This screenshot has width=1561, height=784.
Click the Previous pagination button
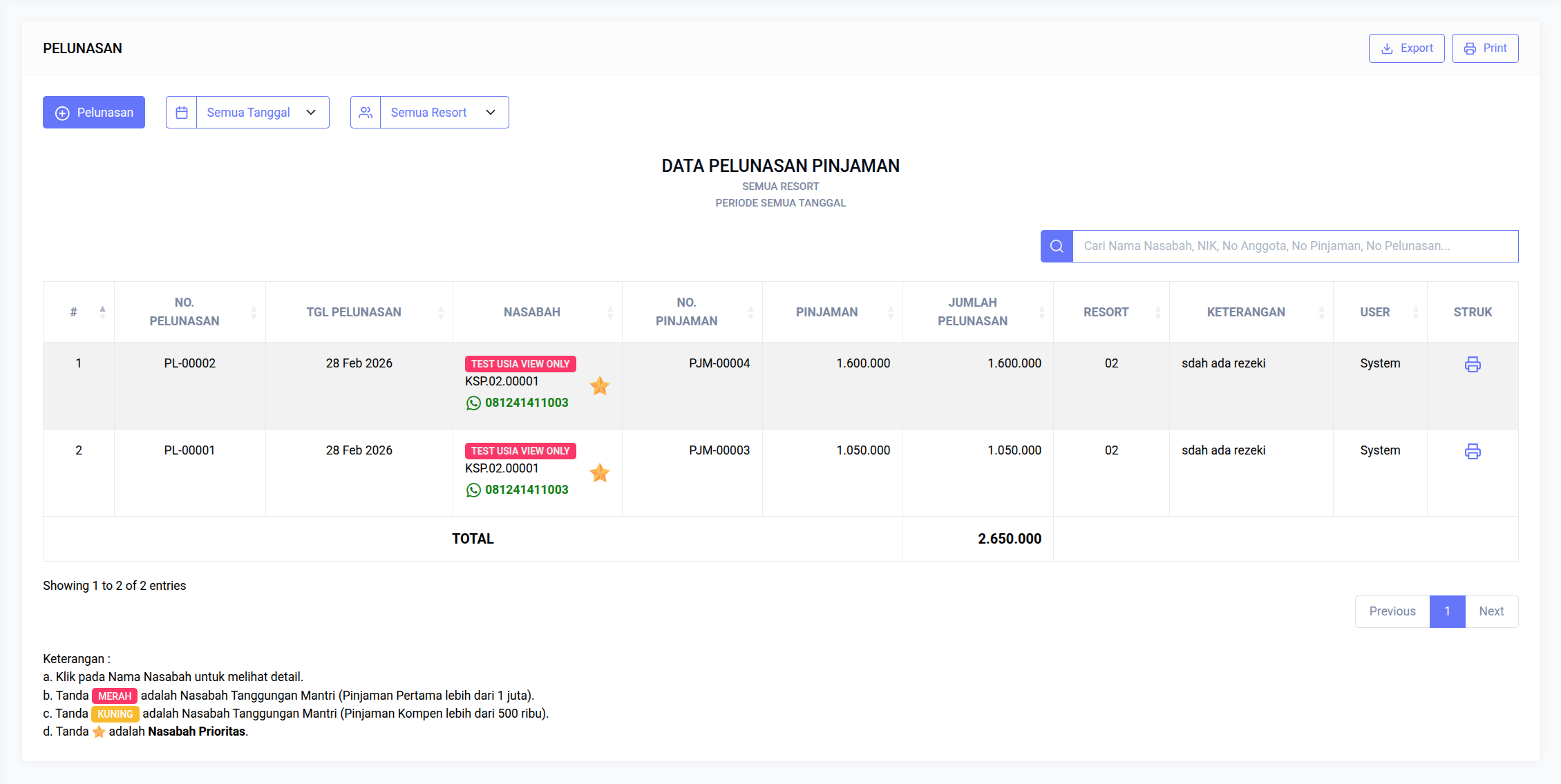coord(1392,611)
